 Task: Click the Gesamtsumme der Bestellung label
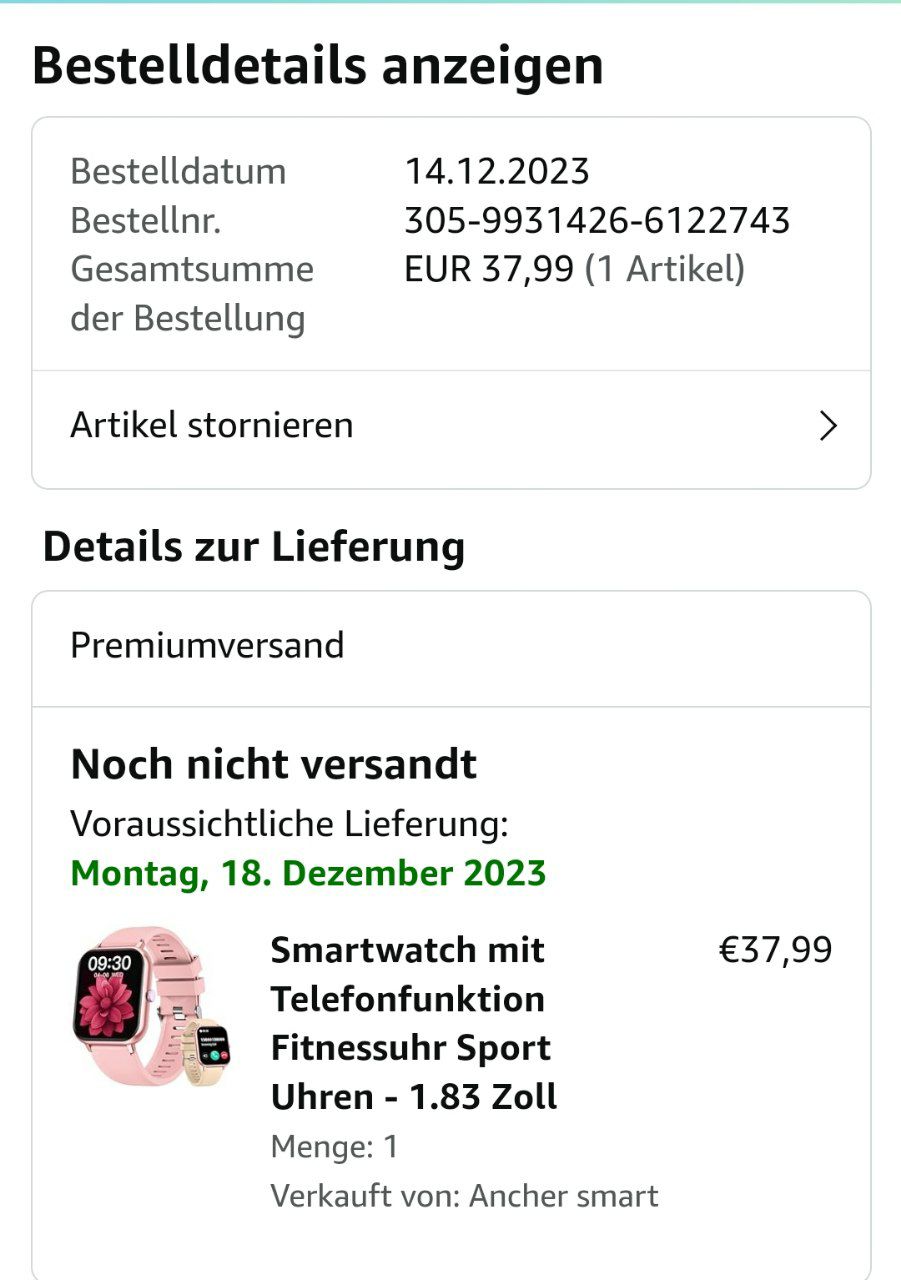pos(192,294)
